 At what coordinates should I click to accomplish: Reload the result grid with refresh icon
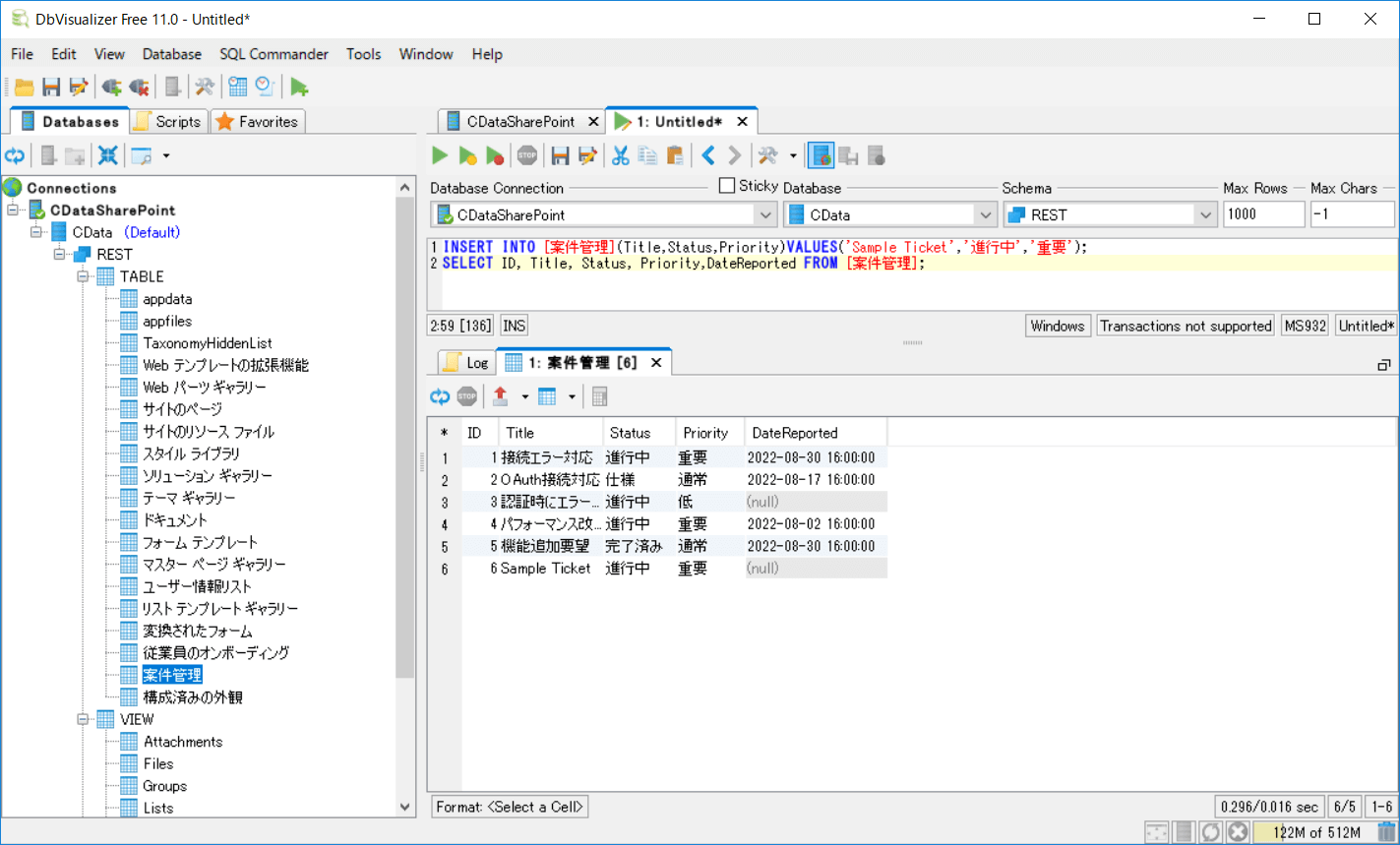(440, 396)
